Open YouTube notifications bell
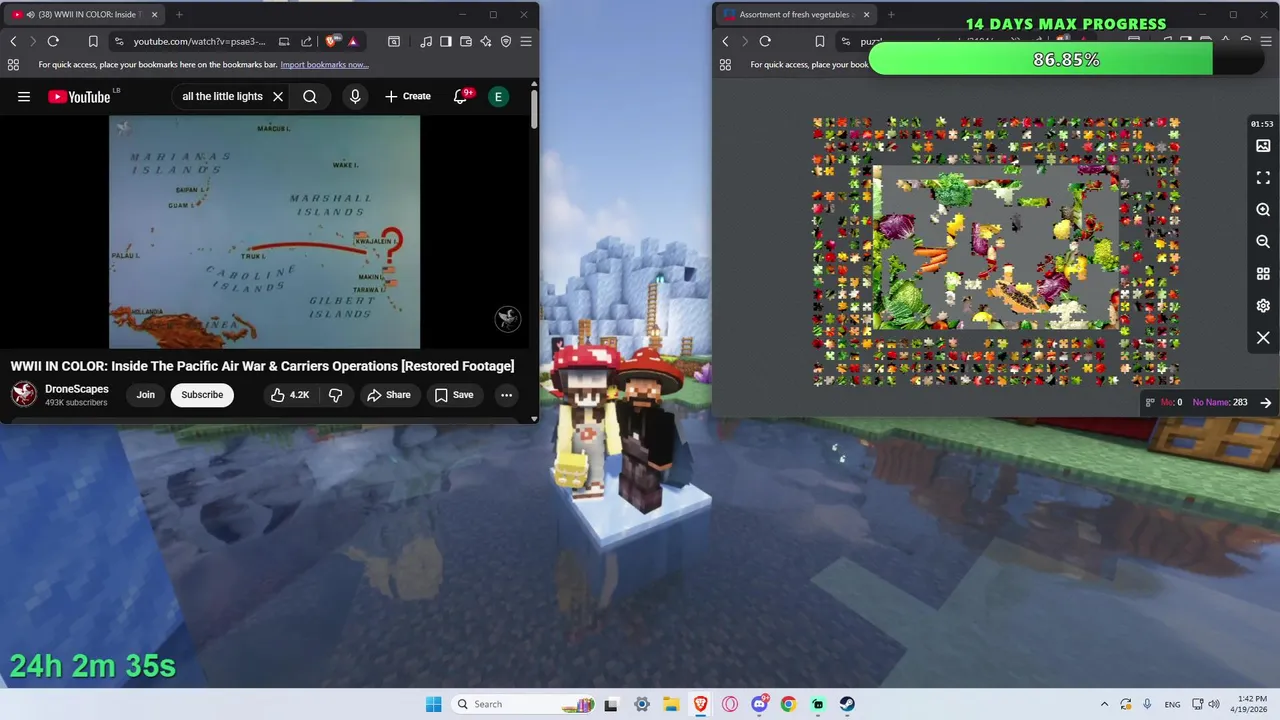The height and width of the screenshot is (720, 1280). tap(461, 97)
